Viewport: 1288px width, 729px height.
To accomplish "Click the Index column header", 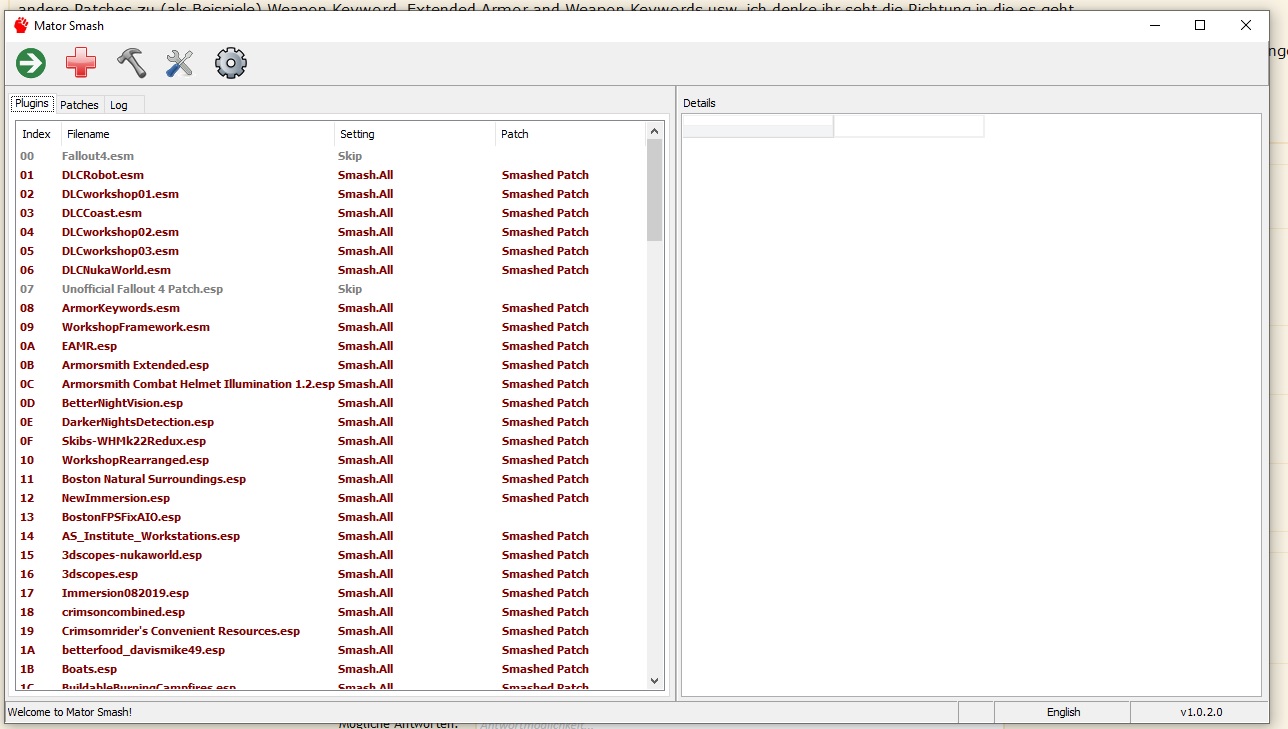I will point(37,134).
